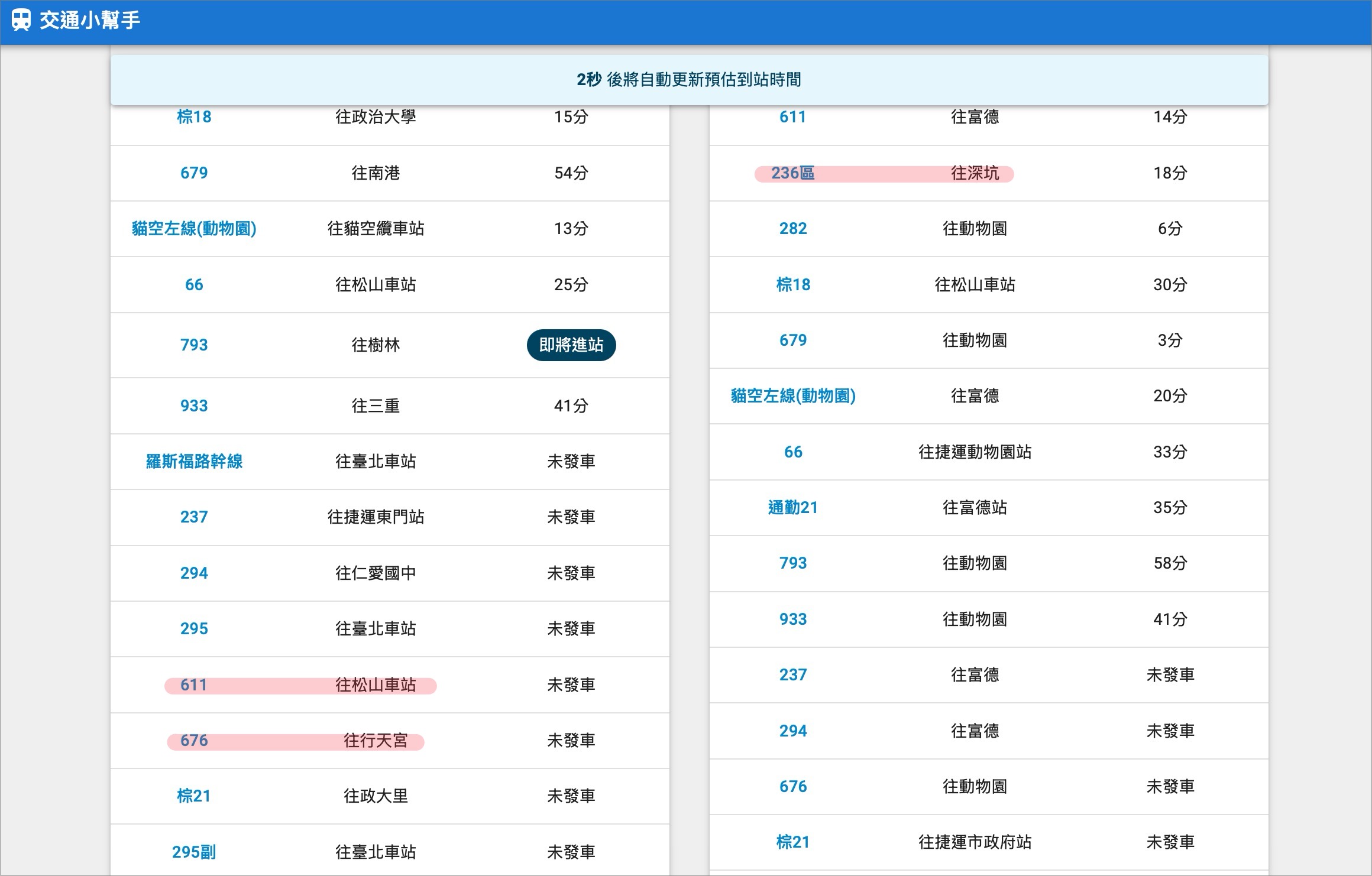Open the 交通小幫手 home title
Screen dimensions: 1372x876
[x=90, y=20]
